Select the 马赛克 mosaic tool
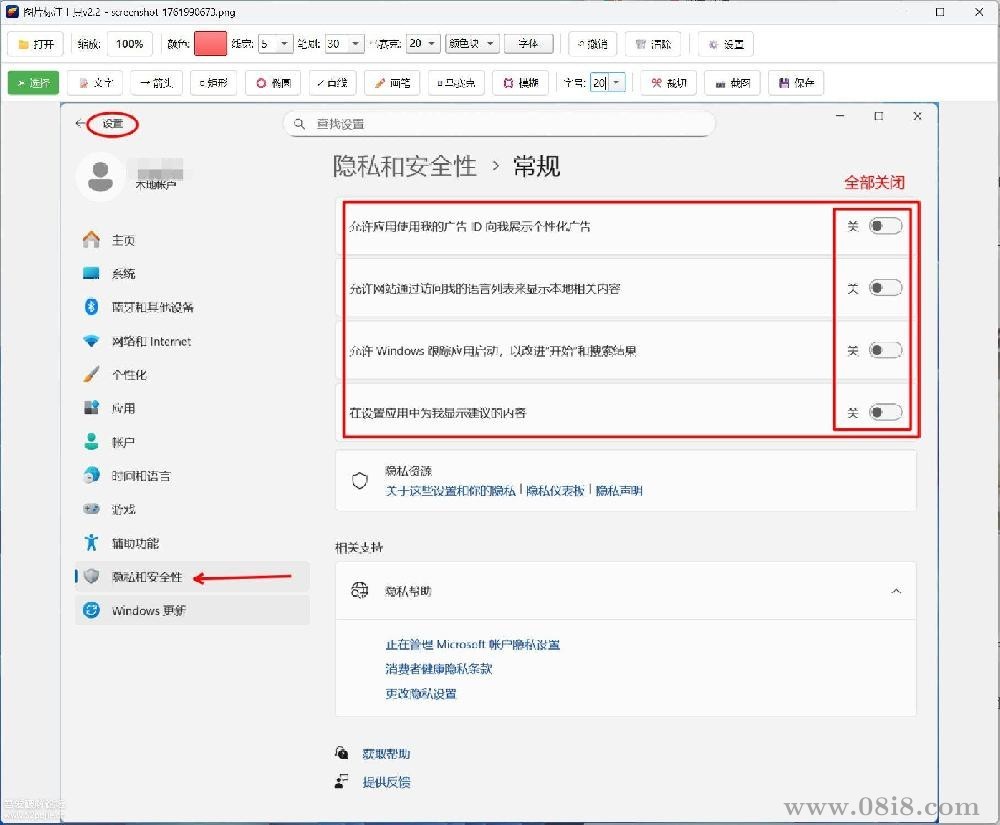Image resolution: width=1000 pixels, height=825 pixels. tap(455, 83)
